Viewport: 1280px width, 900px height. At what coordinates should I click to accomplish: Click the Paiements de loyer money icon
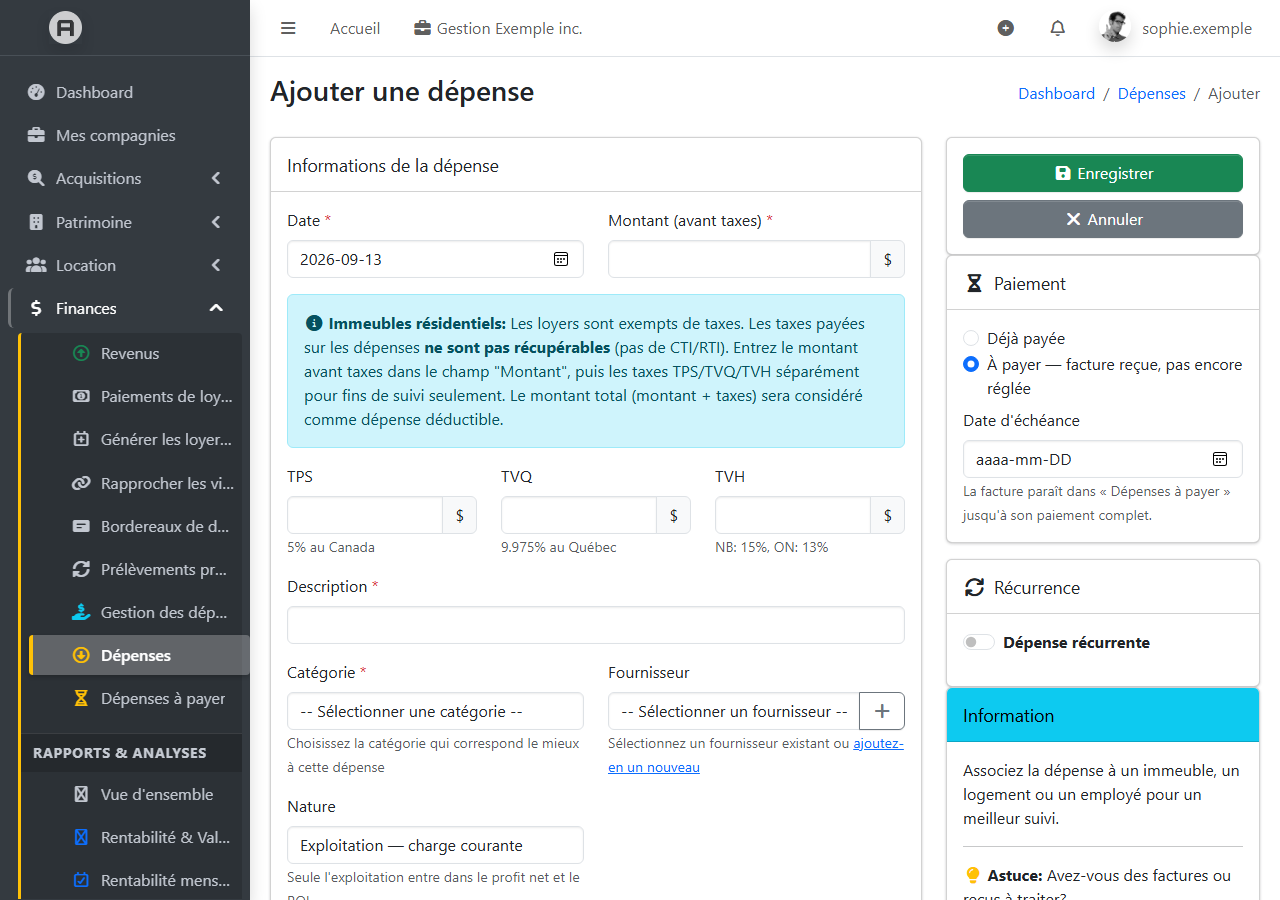(x=81, y=396)
